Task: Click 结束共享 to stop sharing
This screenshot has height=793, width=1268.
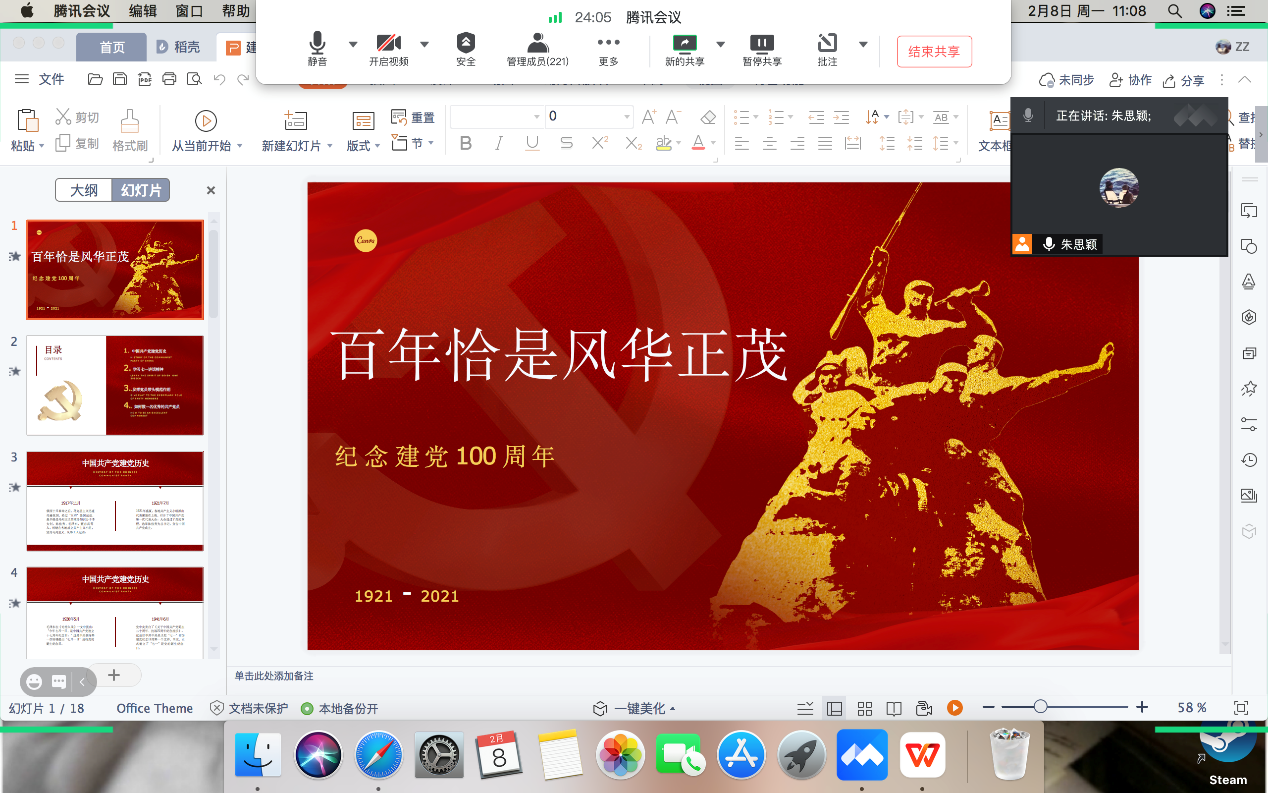Action: coord(934,52)
